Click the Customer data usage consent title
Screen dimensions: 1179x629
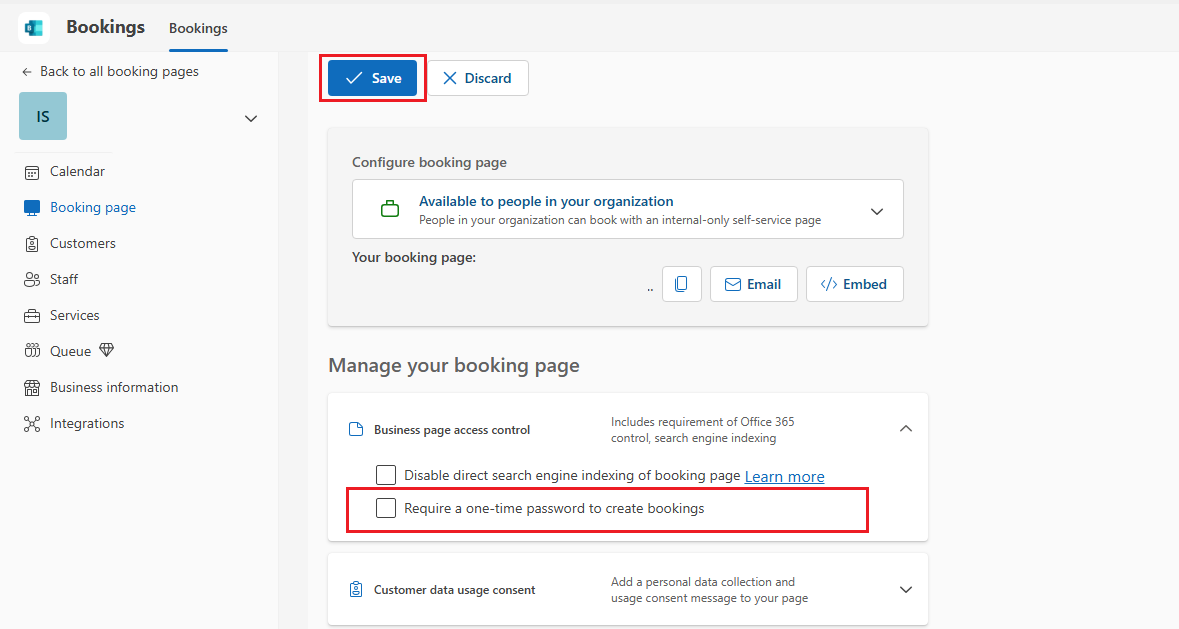click(455, 590)
